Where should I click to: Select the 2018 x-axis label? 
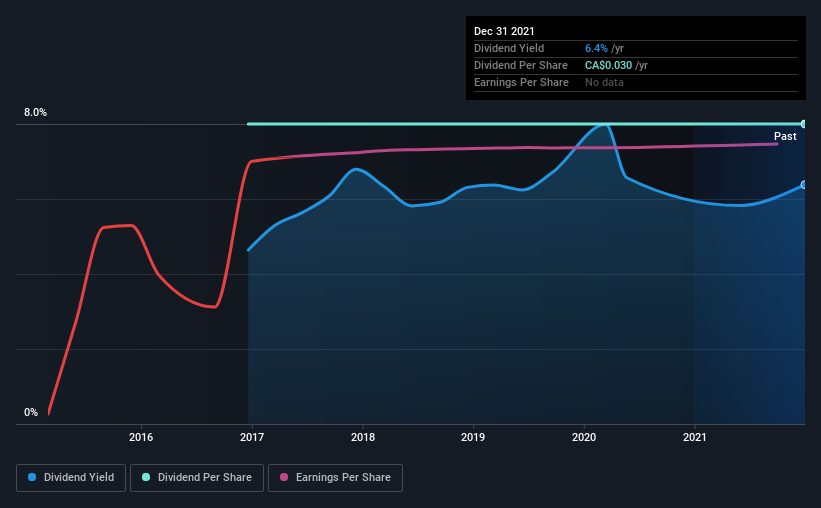tap(363, 437)
